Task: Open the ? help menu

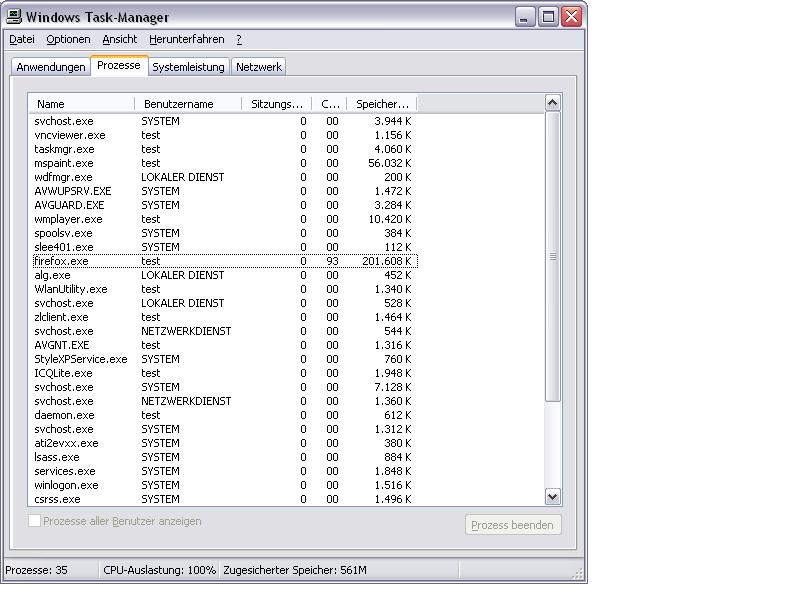Action: [x=239, y=39]
